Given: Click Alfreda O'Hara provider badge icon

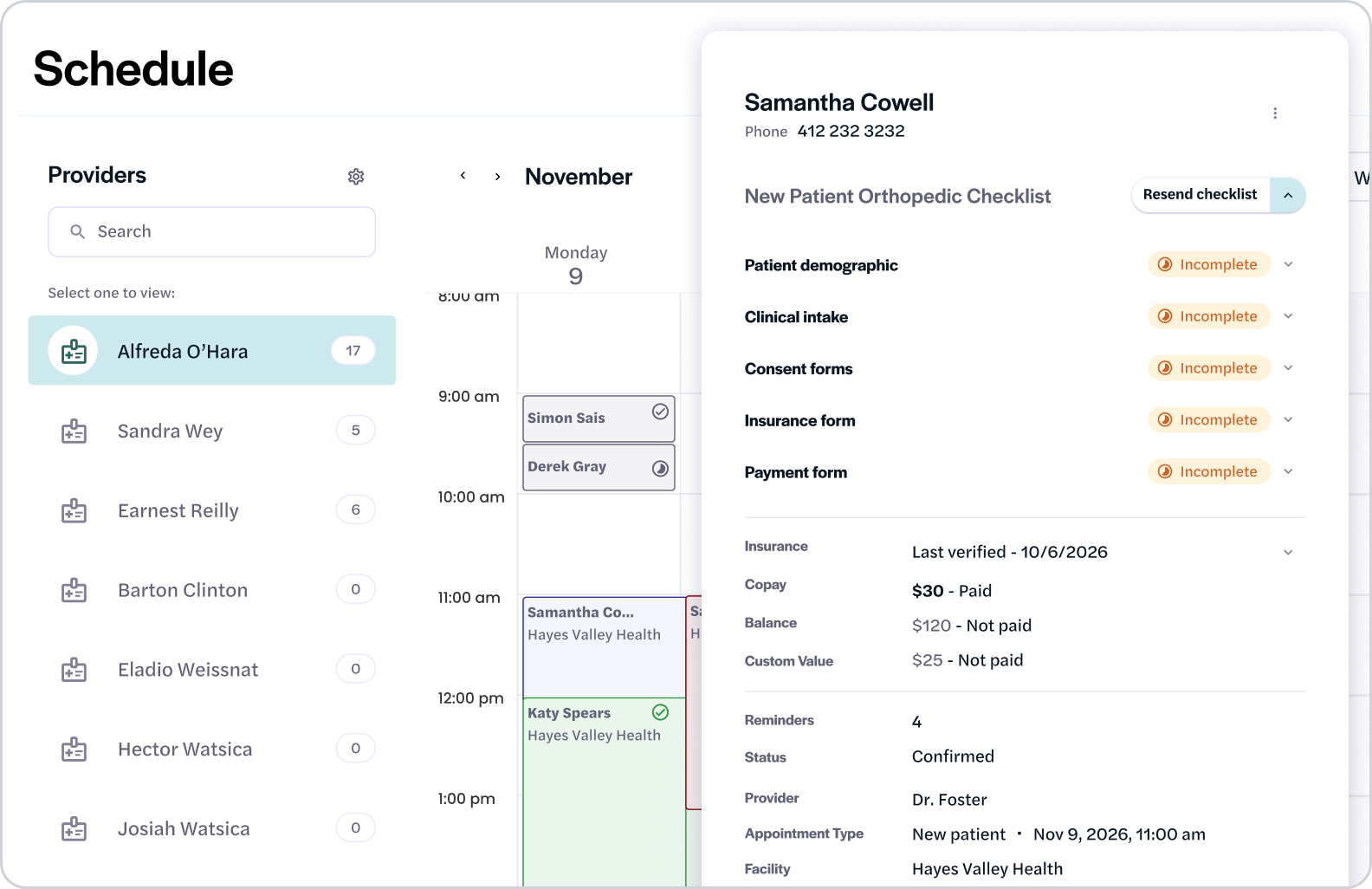Looking at the screenshot, I should (74, 351).
